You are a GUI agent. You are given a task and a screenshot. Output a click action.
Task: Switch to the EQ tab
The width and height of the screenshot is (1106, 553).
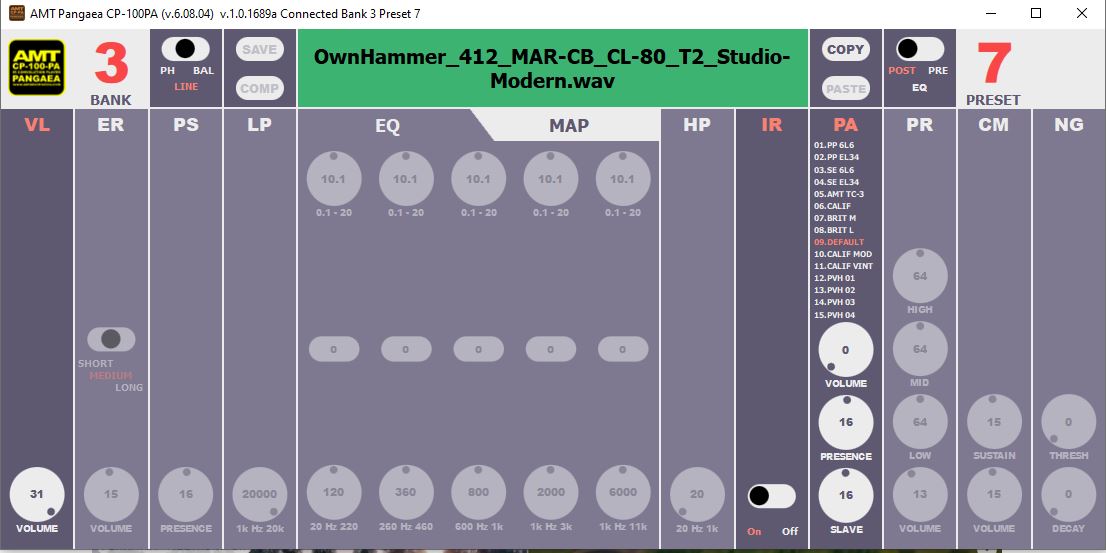click(x=387, y=126)
